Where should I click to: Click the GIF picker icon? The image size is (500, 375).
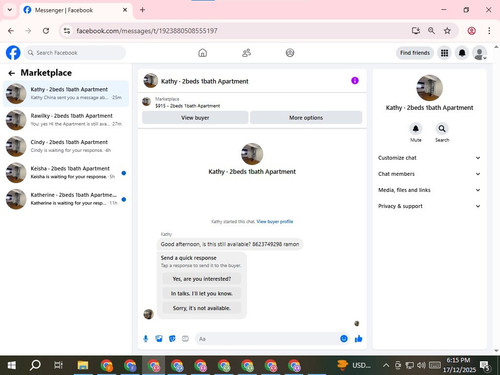tap(185, 339)
